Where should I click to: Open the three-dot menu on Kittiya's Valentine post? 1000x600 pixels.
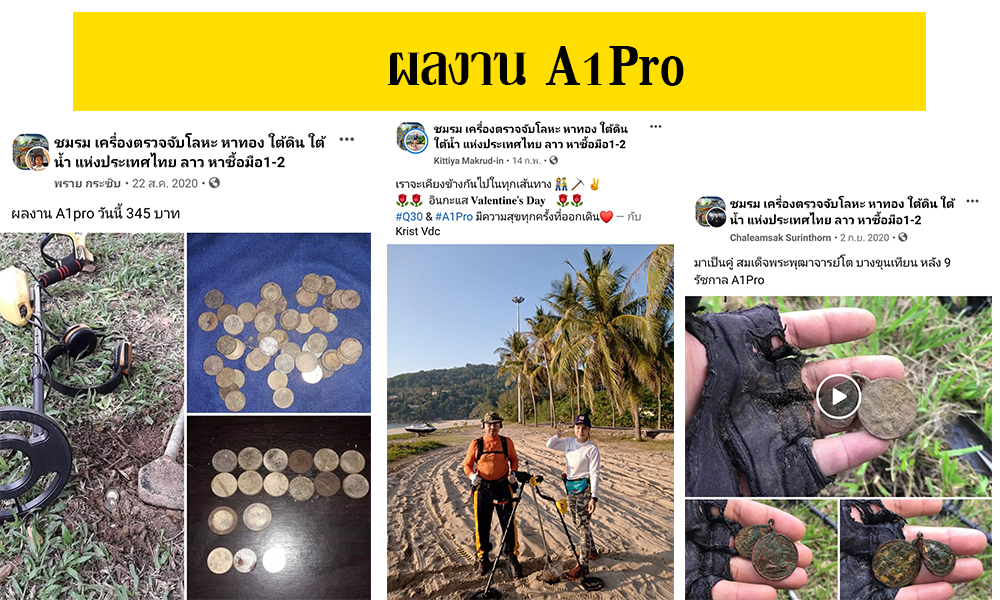click(656, 126)
